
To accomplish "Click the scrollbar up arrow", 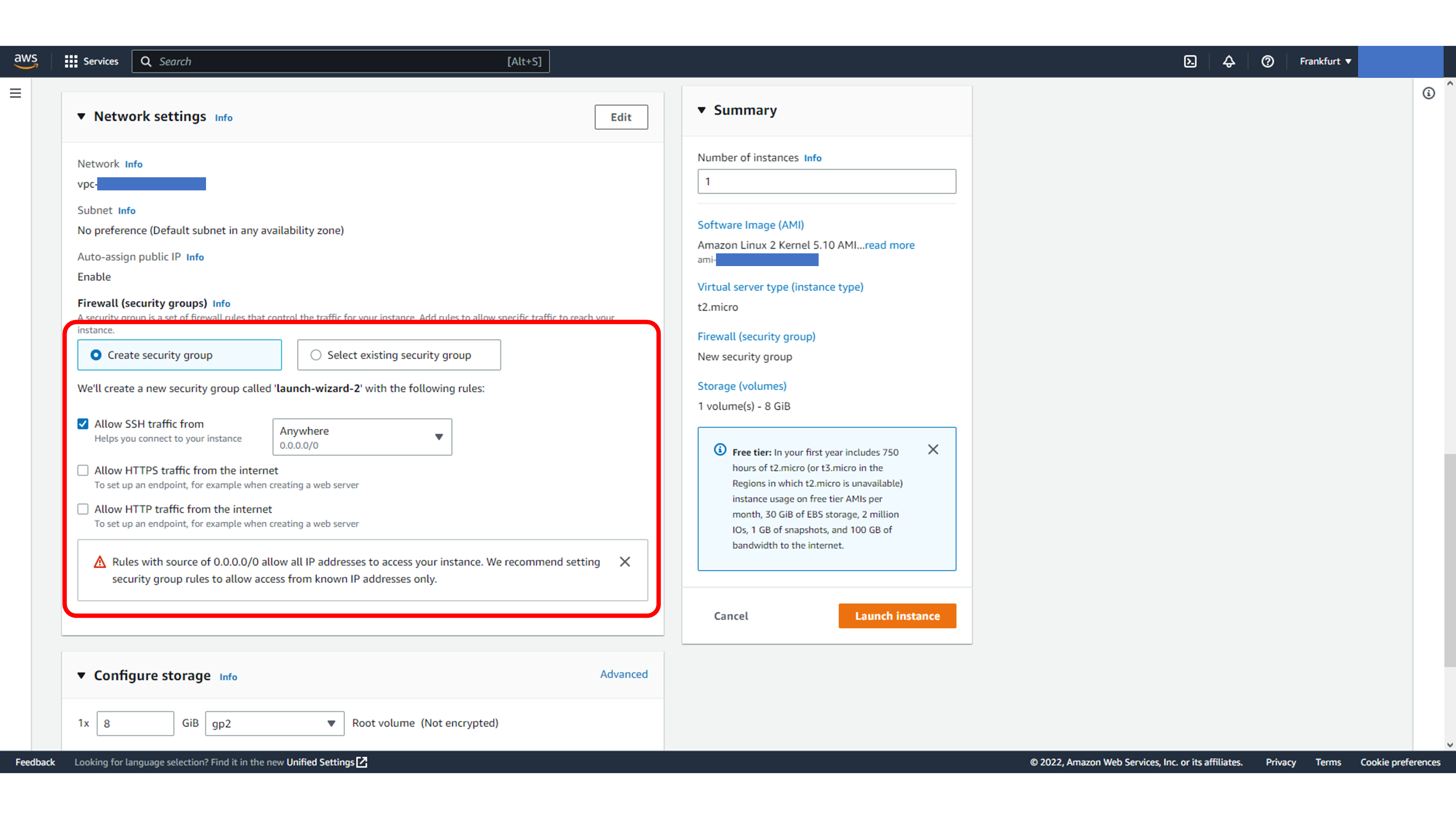I will (x=1450, y=84).
